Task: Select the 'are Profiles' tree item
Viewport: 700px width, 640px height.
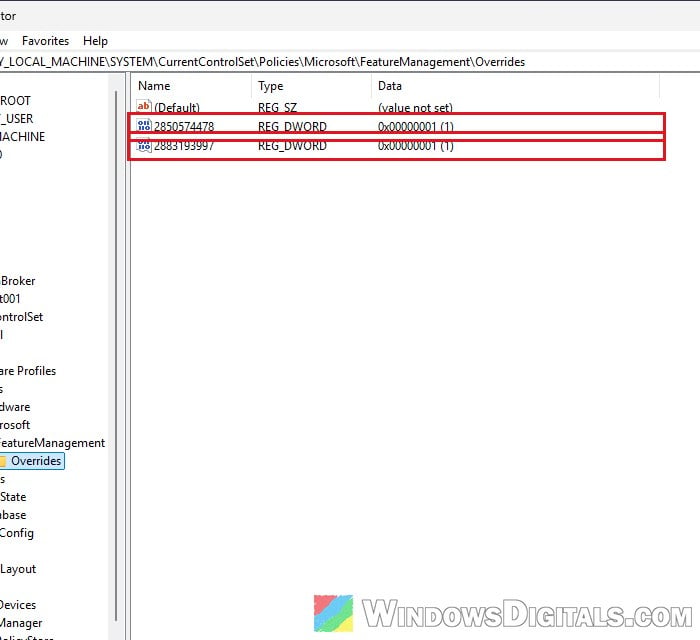Action: click(28, 371)
